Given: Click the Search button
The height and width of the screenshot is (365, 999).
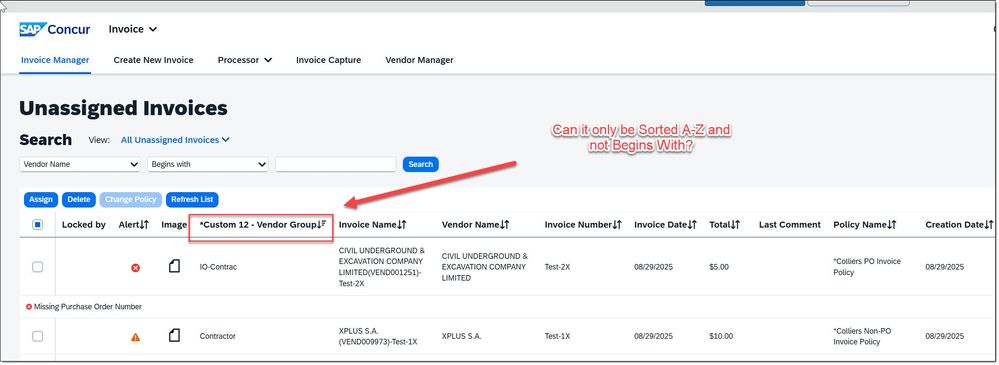Looking at the screenshot, I should [420, 164].
